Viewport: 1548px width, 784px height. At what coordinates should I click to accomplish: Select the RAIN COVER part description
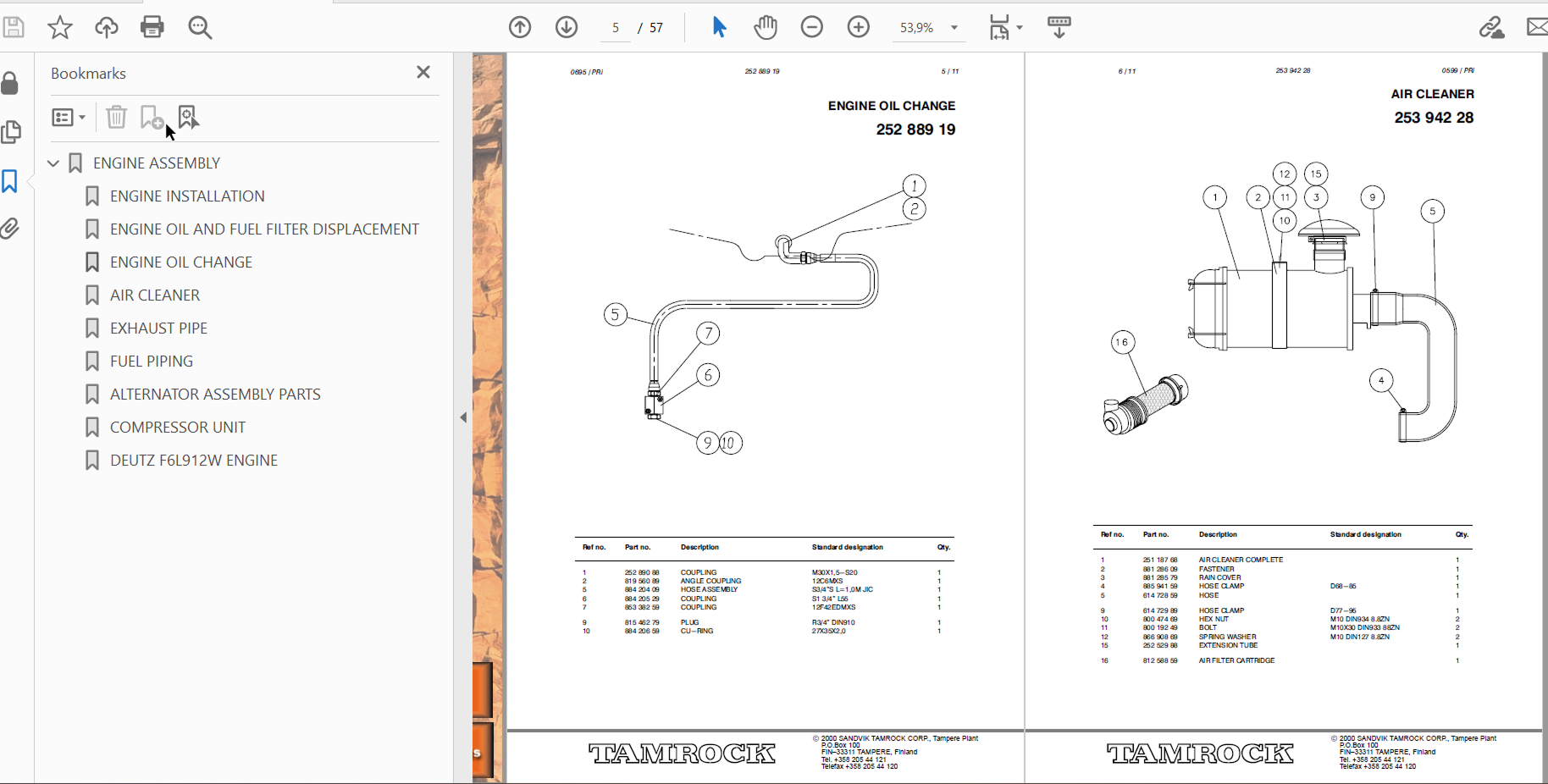tap(1219, 577)
